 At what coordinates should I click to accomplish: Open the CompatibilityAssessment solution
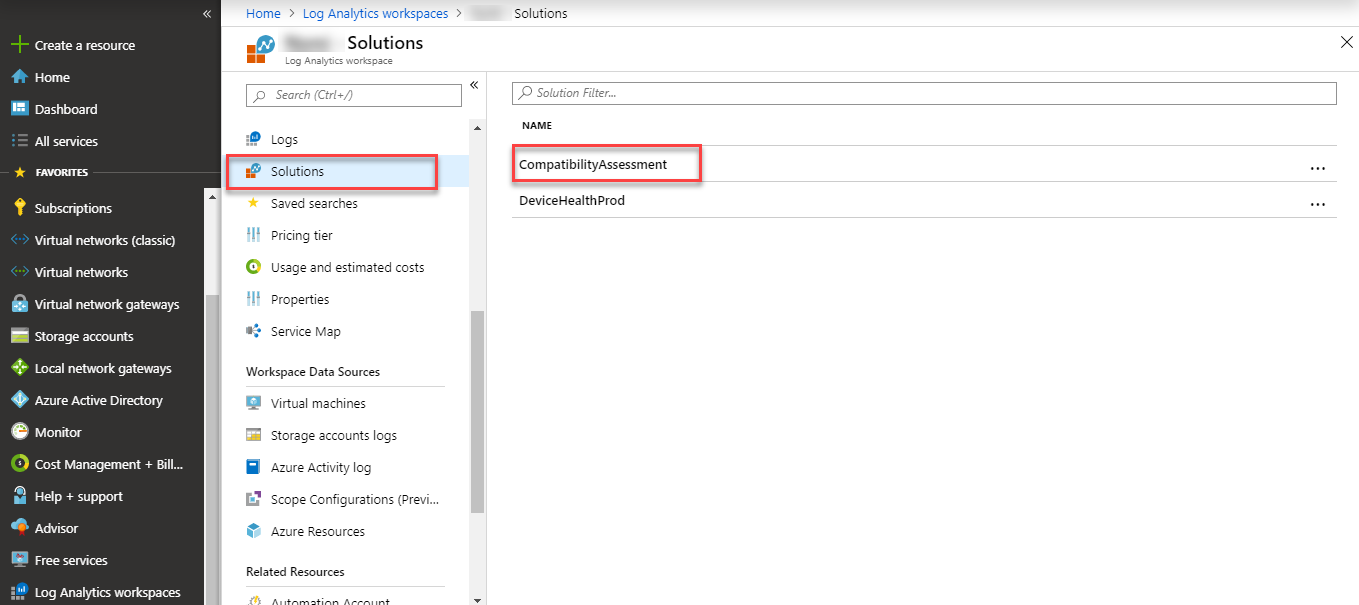(593, 164)
